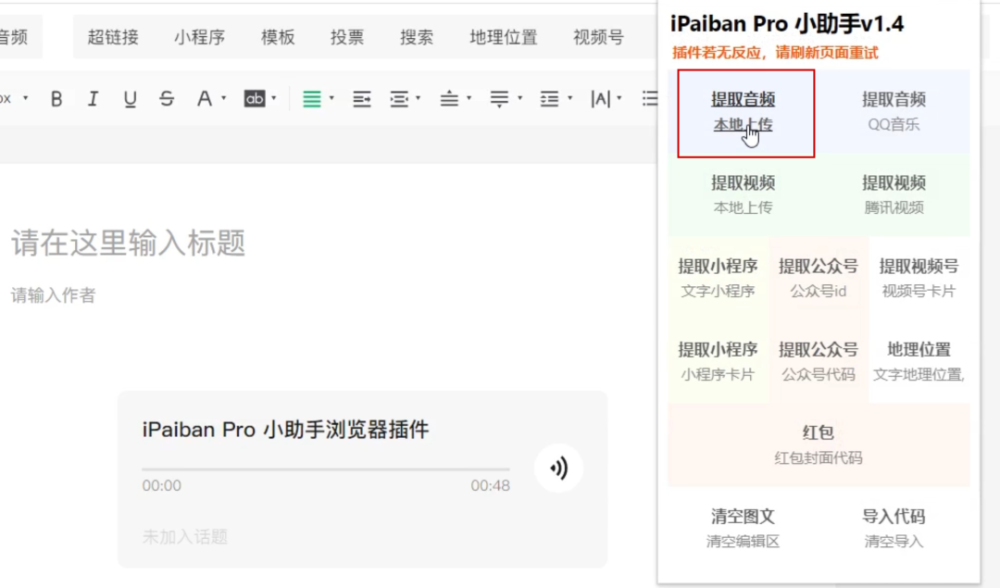1000x588 pixels.
Task: Click 提取视频 腾讯视频 in plugin
Action: pyautogui.click(x=893, y=195)
